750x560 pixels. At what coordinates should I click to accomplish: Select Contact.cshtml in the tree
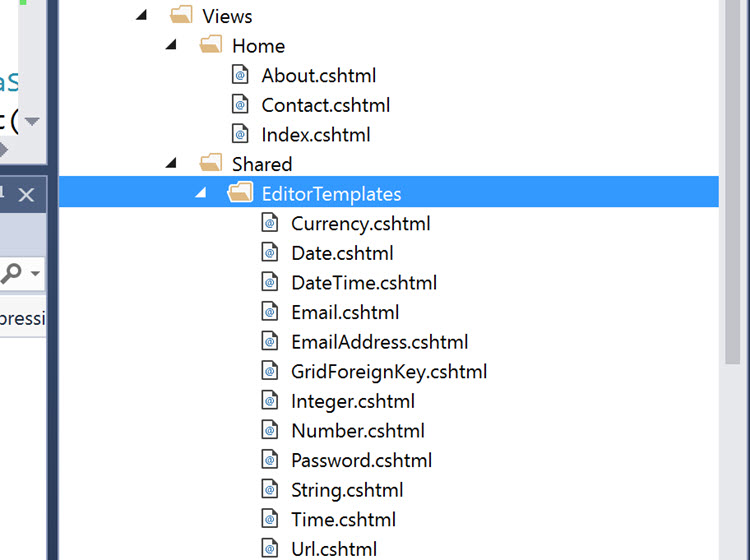326,105
